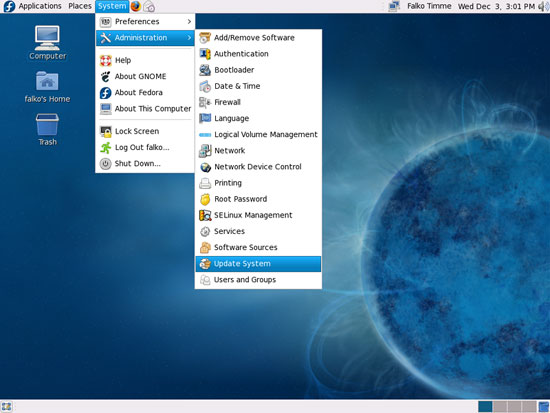
Task: Click show desktop icon in bottom panel
Action: 6,407
